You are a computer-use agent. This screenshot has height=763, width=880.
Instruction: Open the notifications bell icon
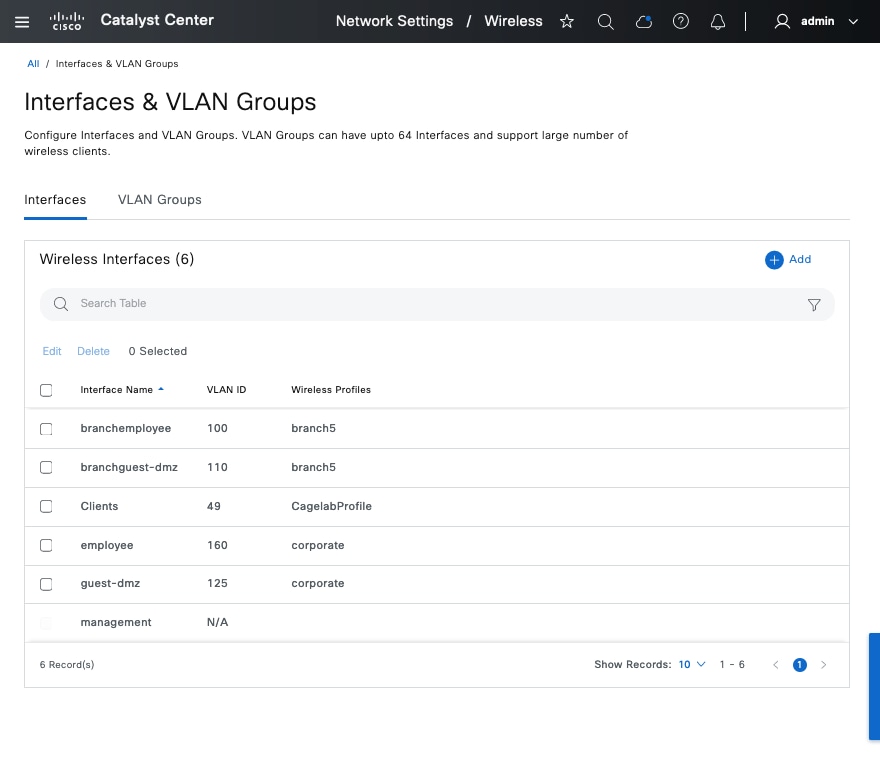coord(717,21)
